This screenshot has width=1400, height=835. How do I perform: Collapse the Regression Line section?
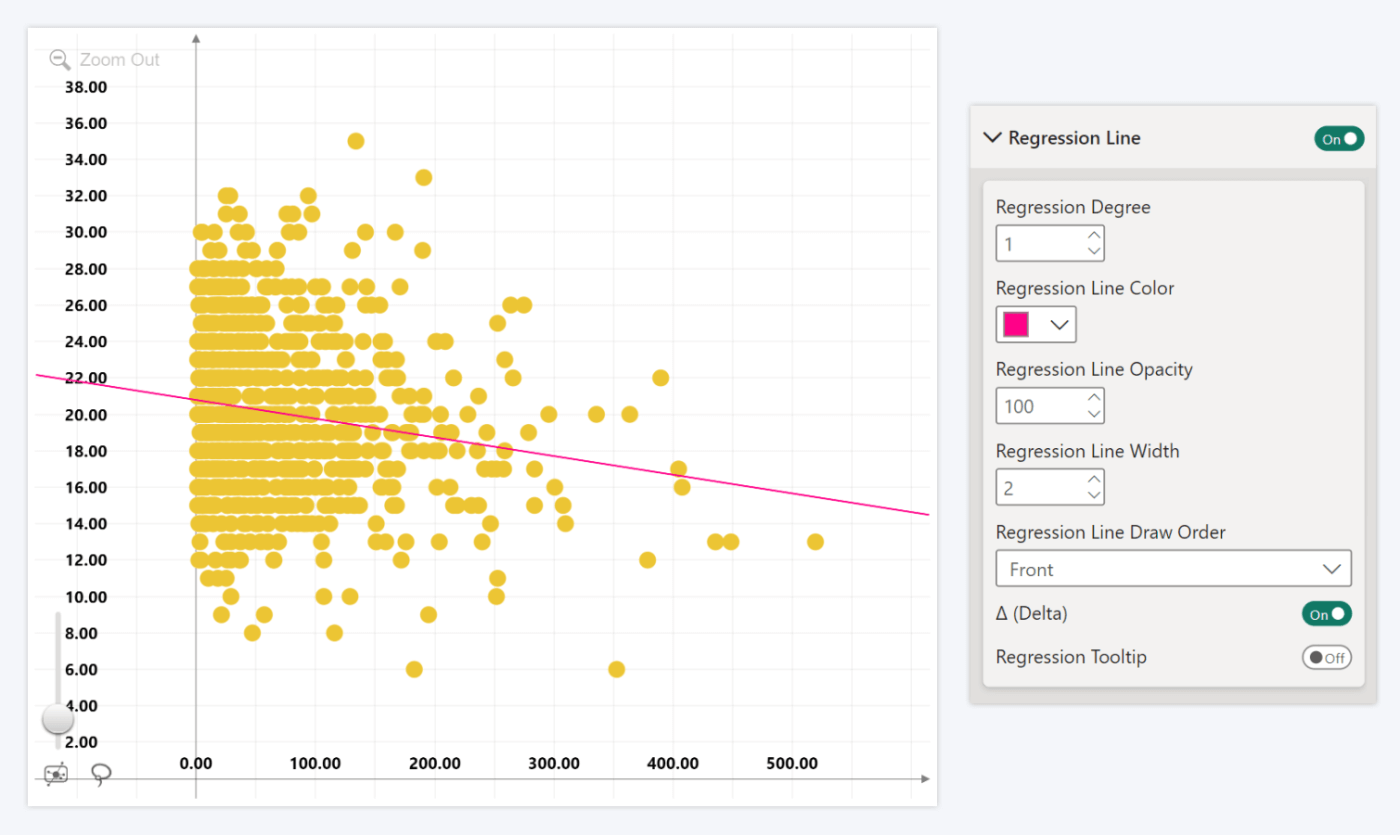coord(991,138)
